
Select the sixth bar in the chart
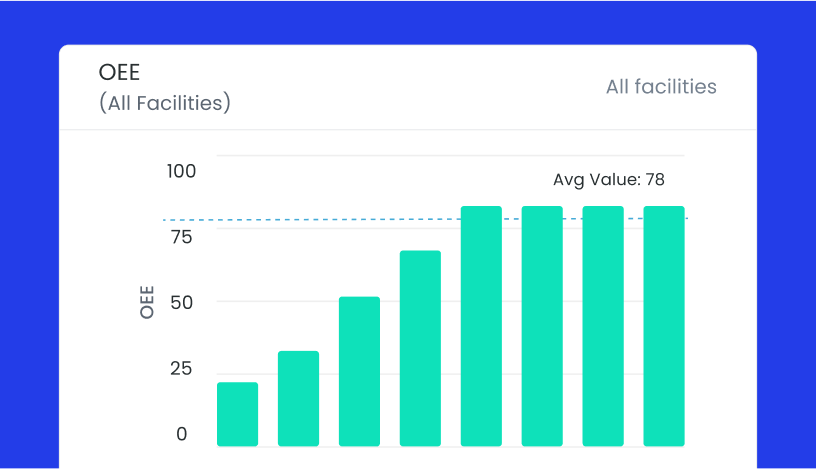point(542,326)
